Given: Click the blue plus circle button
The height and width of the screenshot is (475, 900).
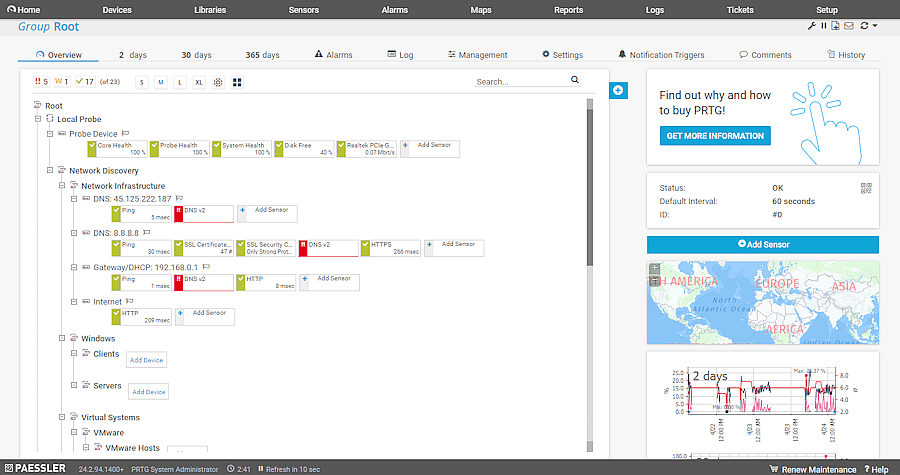Looking at the screenshot, I should (618, 90).
